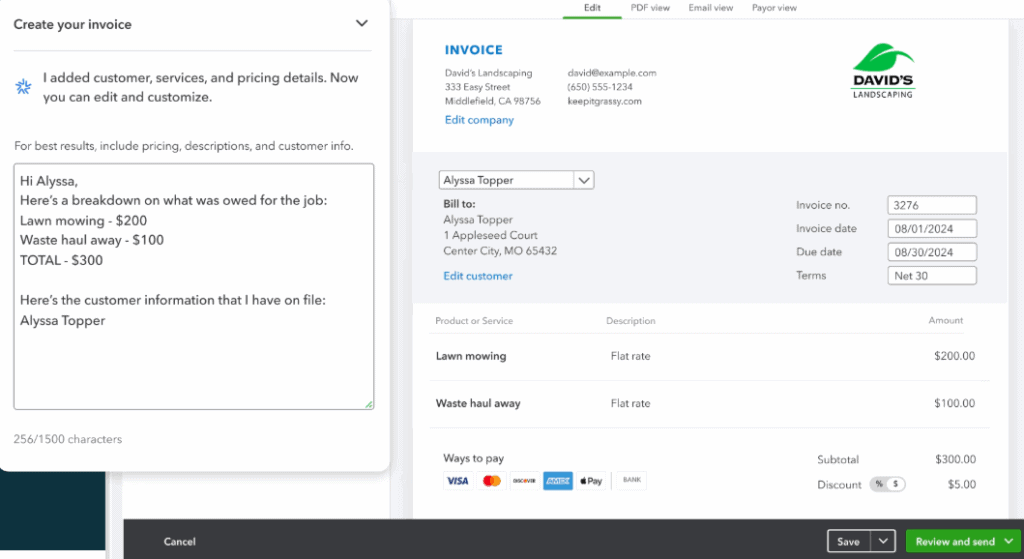Click the Apple Pay payment icon
Screen dimensions: 1024x559
point(591,481)
